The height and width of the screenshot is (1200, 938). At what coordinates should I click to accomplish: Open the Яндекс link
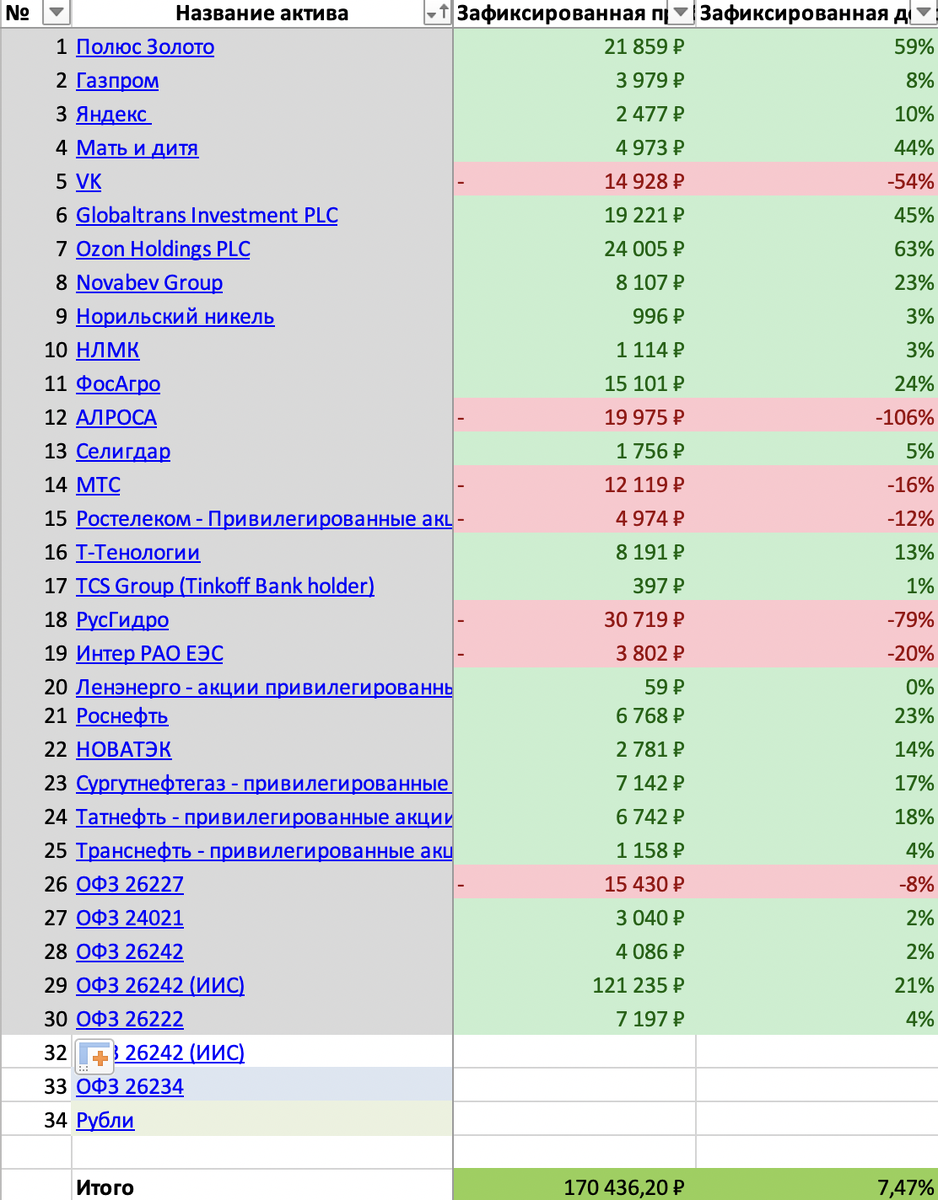pos(113,114)
